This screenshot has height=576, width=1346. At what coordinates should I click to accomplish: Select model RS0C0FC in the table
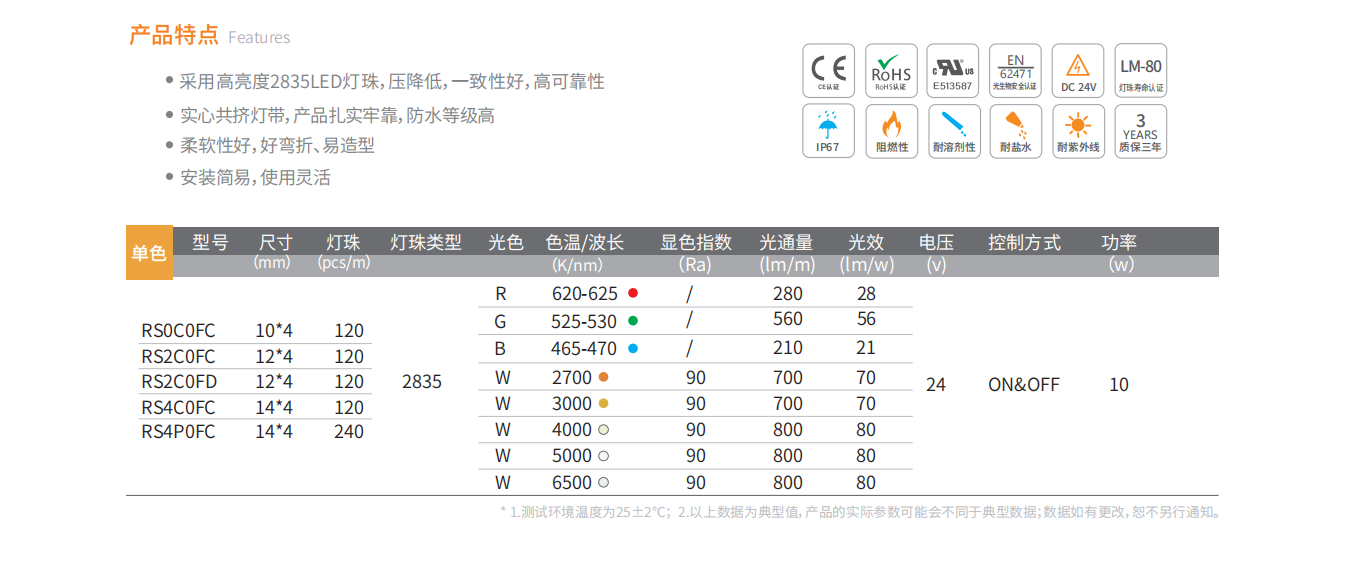pos(178,331)
